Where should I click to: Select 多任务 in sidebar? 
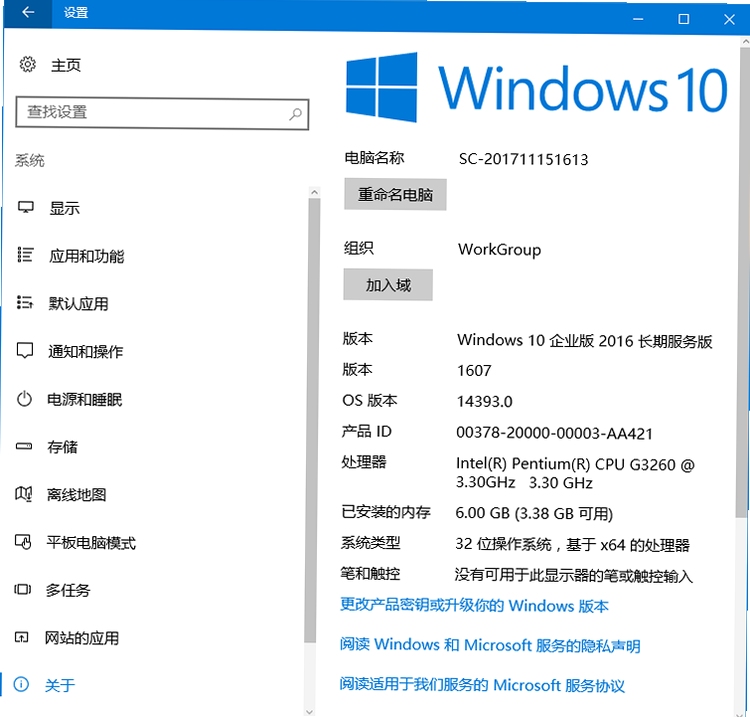click(68, 590)
